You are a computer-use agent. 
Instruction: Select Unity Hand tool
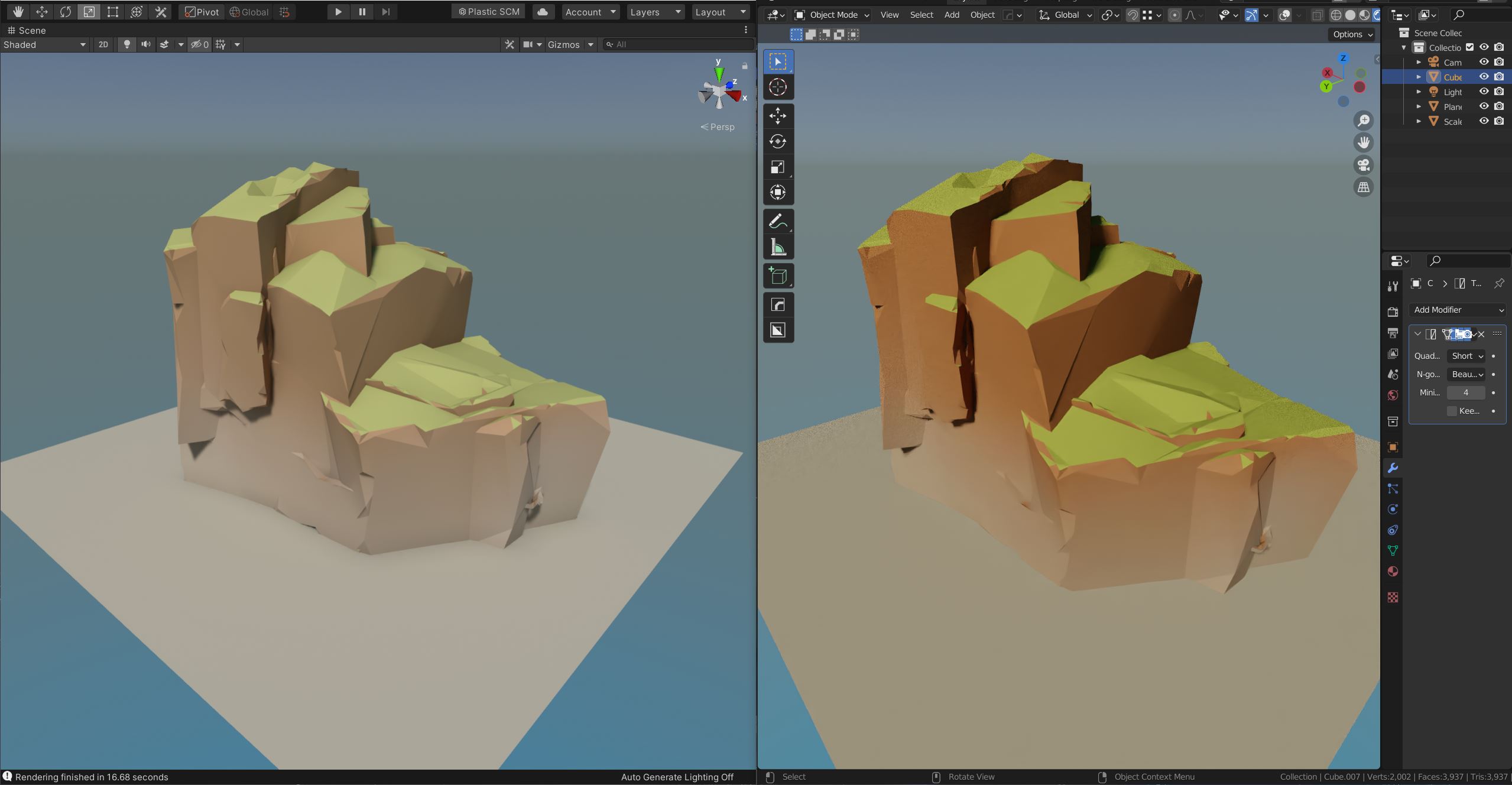tap(18, 12)
